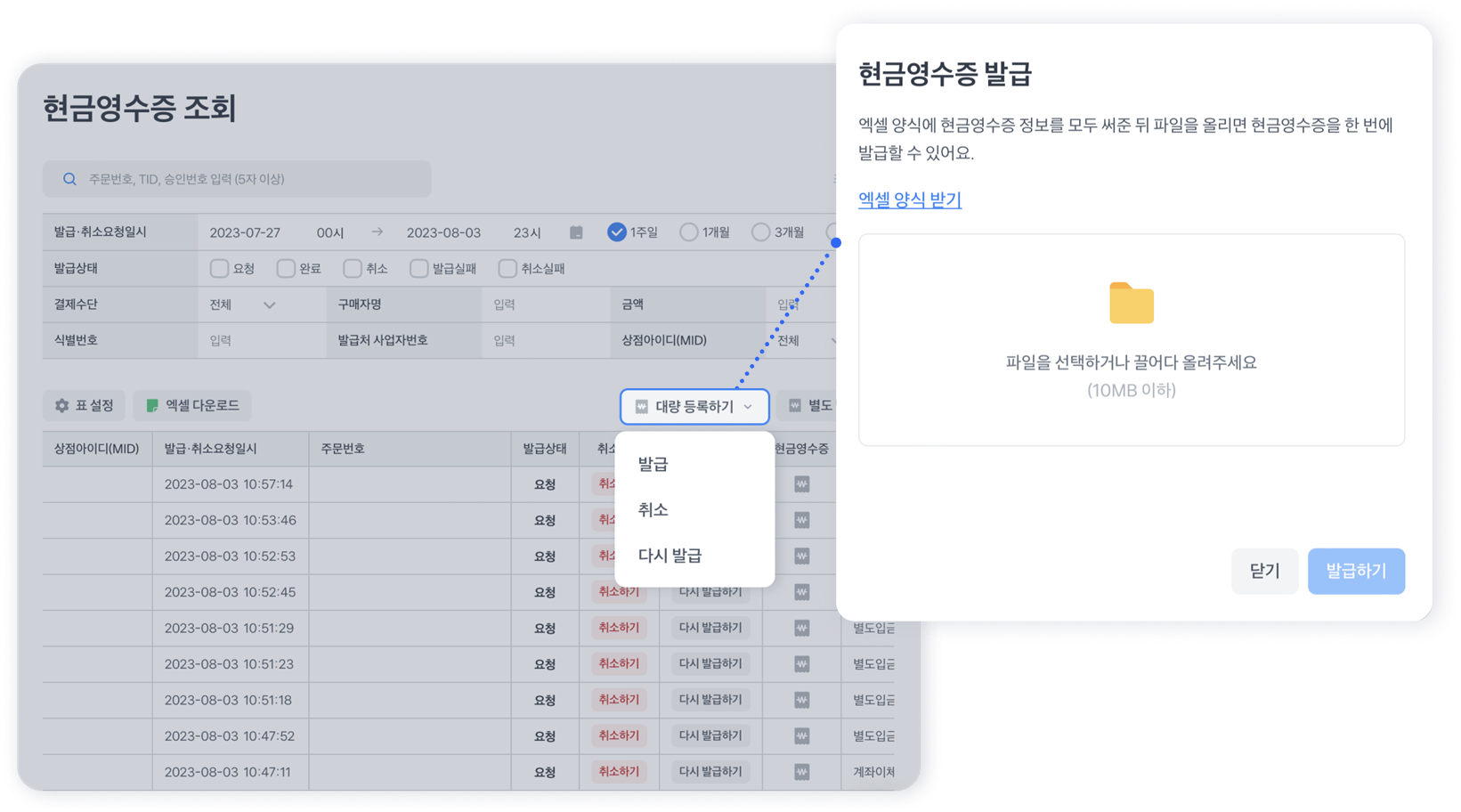Check the 요청 status checkbox
The image size is (1461, 812).
click(219, 268)
